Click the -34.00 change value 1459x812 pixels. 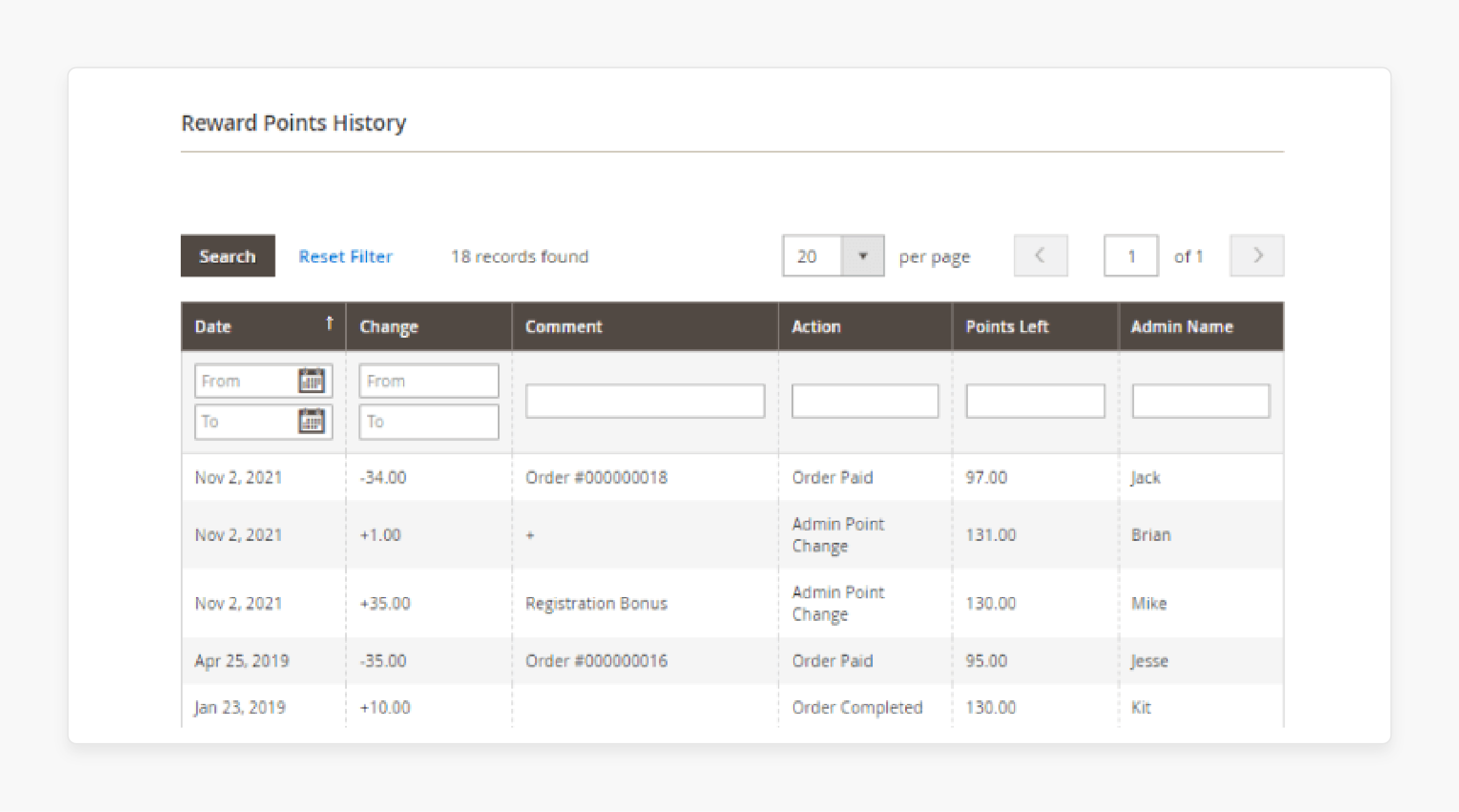(x=383, y=477)
